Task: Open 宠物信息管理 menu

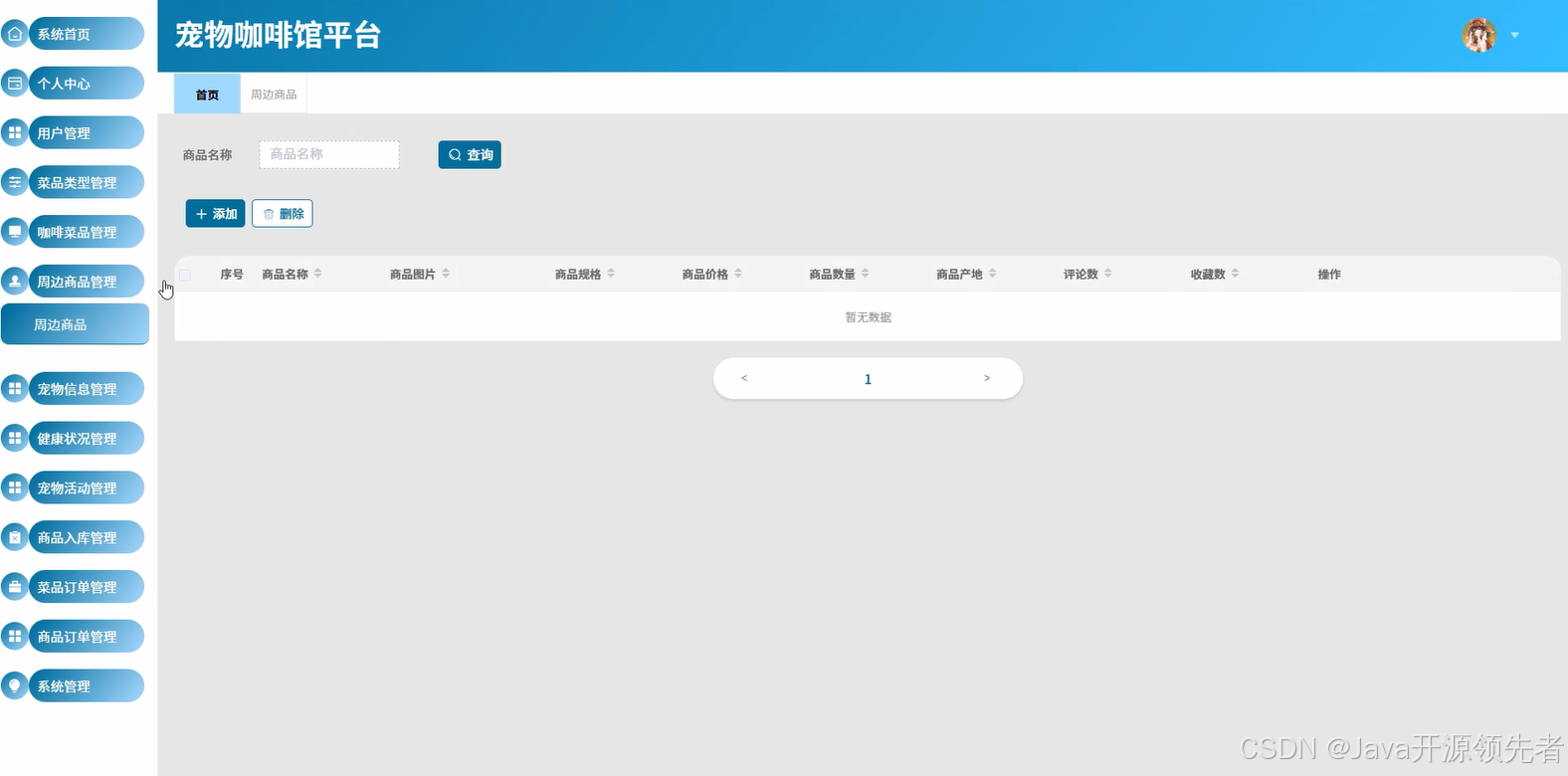Action: tap(86, 389)
